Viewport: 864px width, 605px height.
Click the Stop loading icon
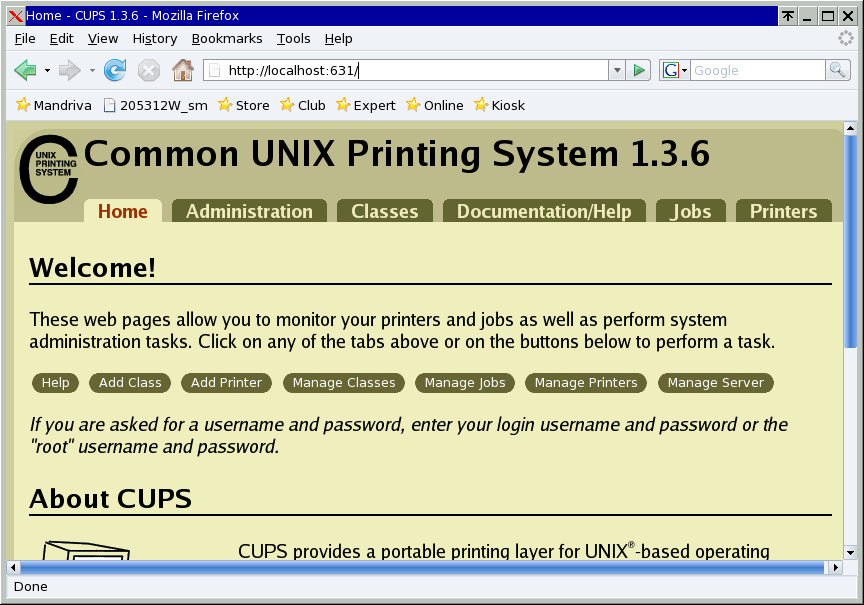(x=148, y=70)
